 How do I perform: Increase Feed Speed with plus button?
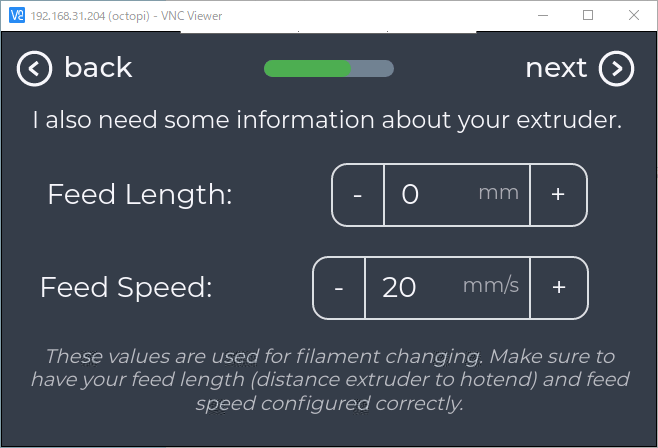coord(559,288)
